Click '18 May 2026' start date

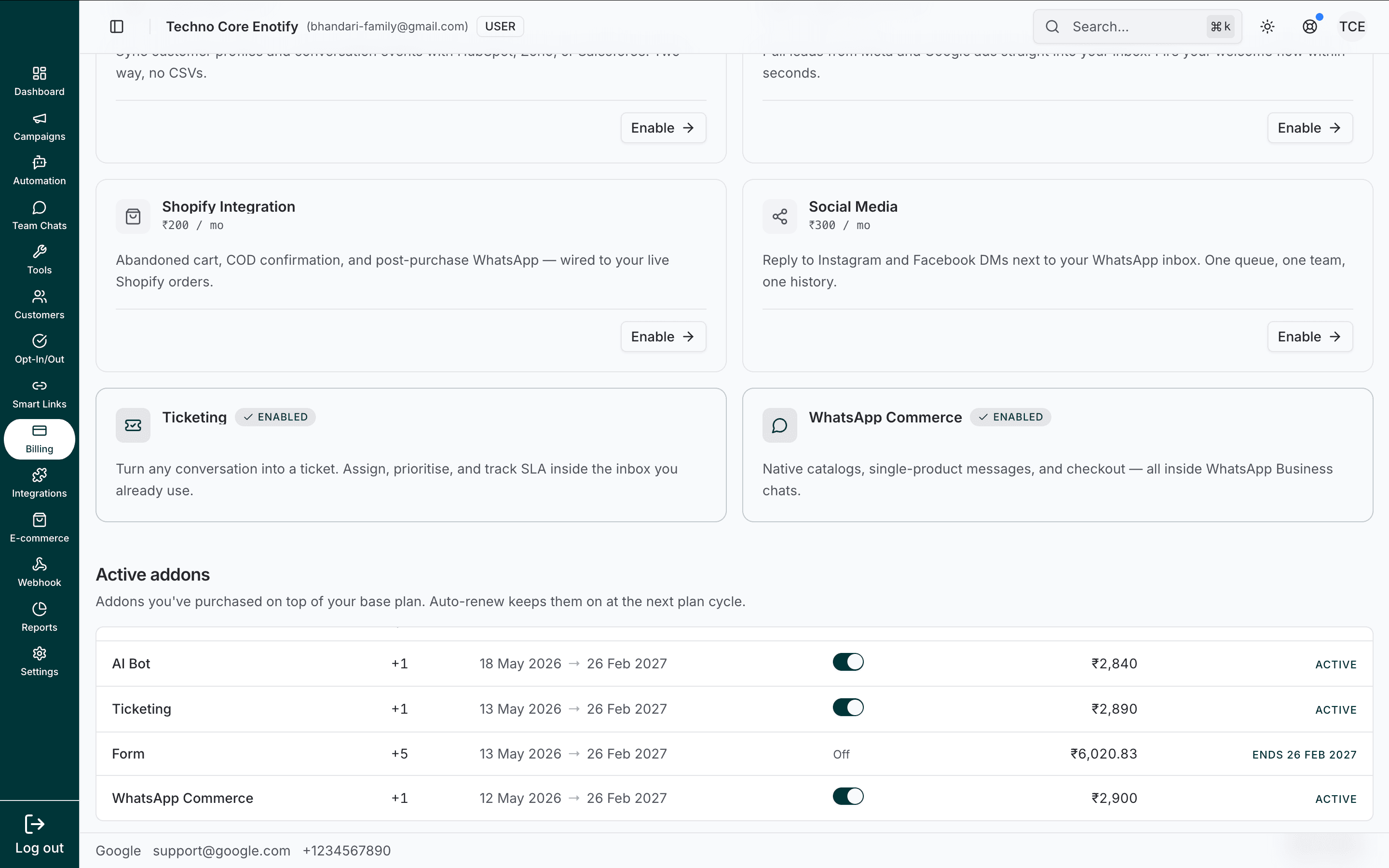(x=520, y=664)
